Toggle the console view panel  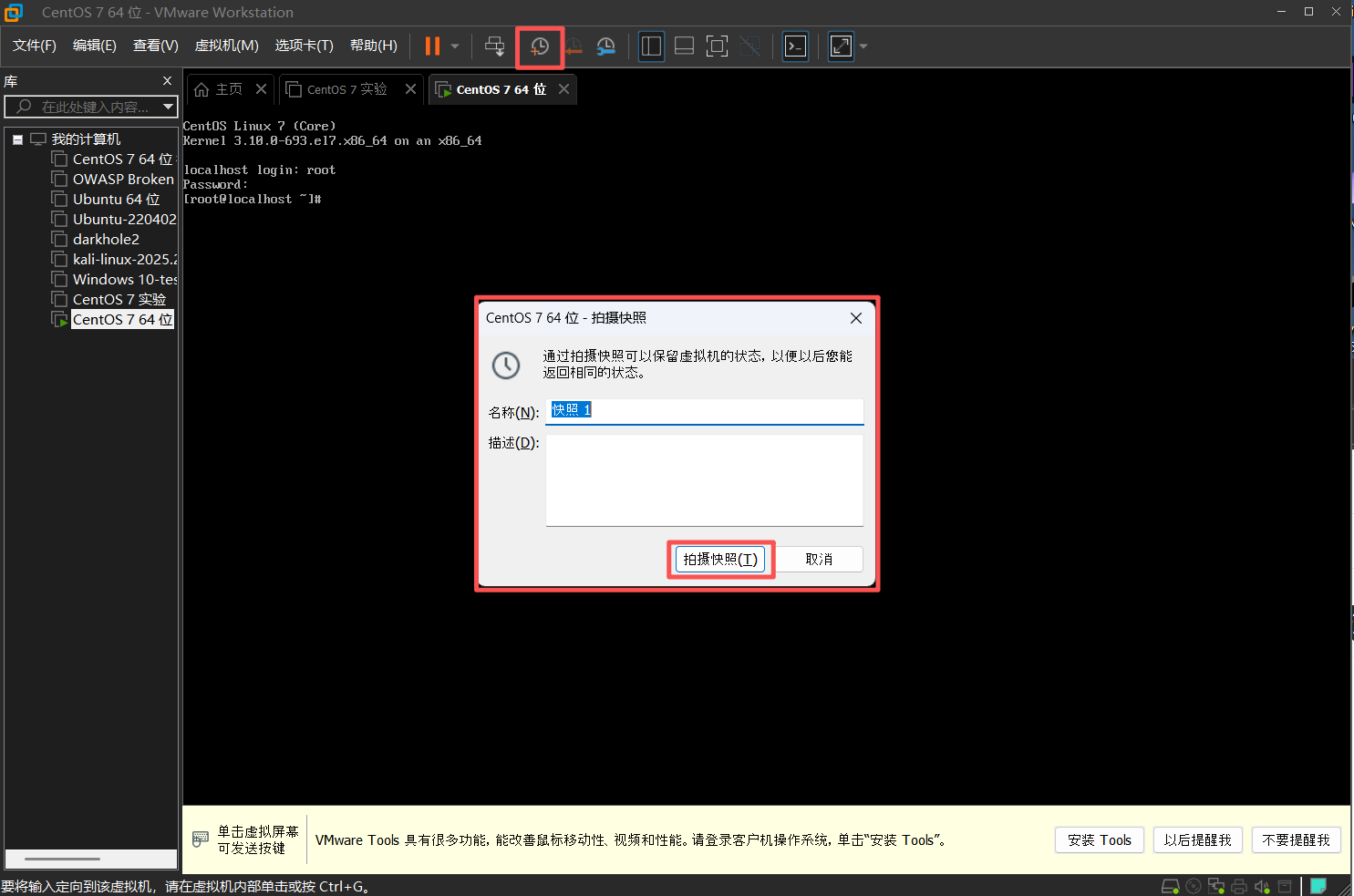[795, 46]
